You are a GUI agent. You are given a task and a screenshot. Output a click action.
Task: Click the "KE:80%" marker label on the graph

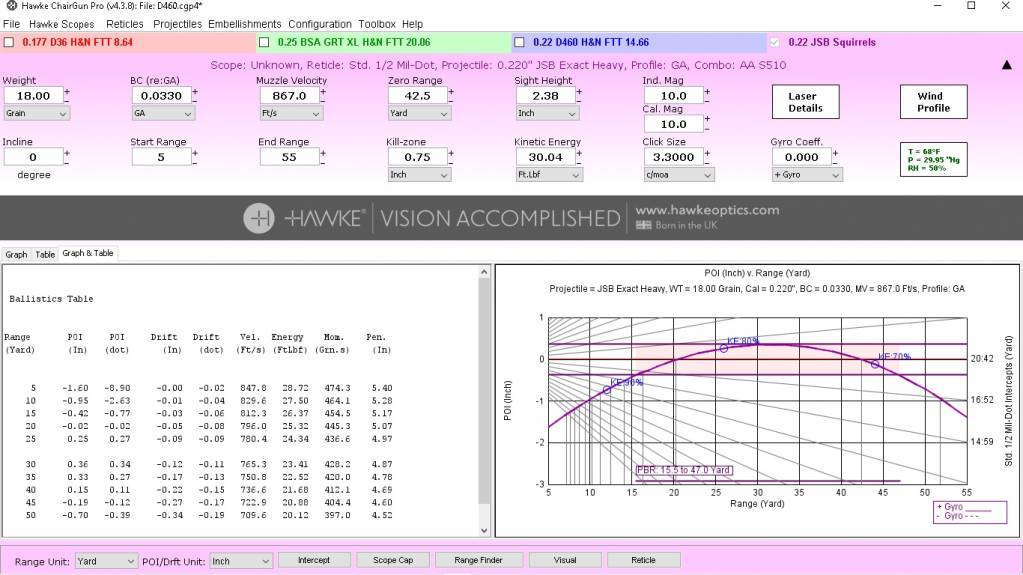[743, 341]
